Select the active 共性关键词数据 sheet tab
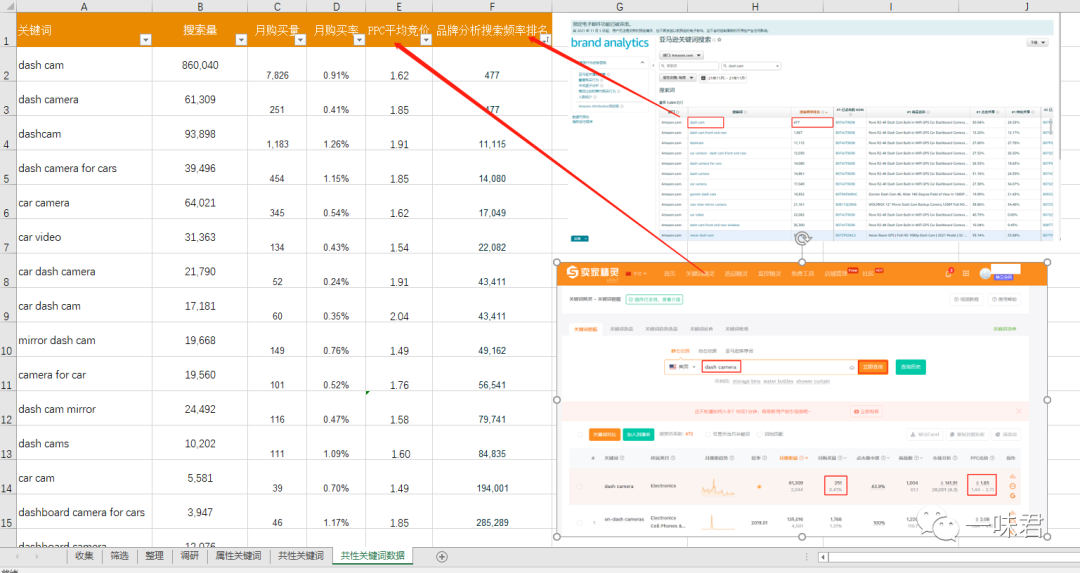Screen dimensions: 1080x573 (x=373, y=556)
